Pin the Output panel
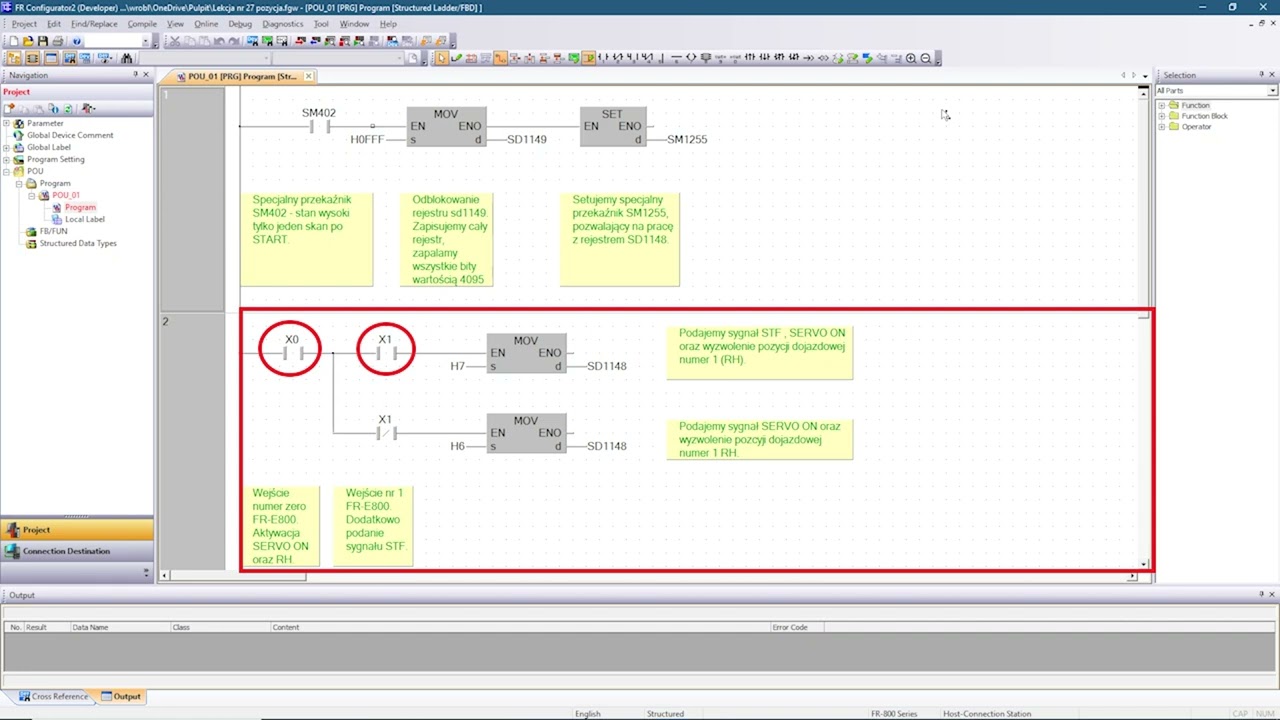The width and height of the screenshot is (1280, 720). 1261,595
